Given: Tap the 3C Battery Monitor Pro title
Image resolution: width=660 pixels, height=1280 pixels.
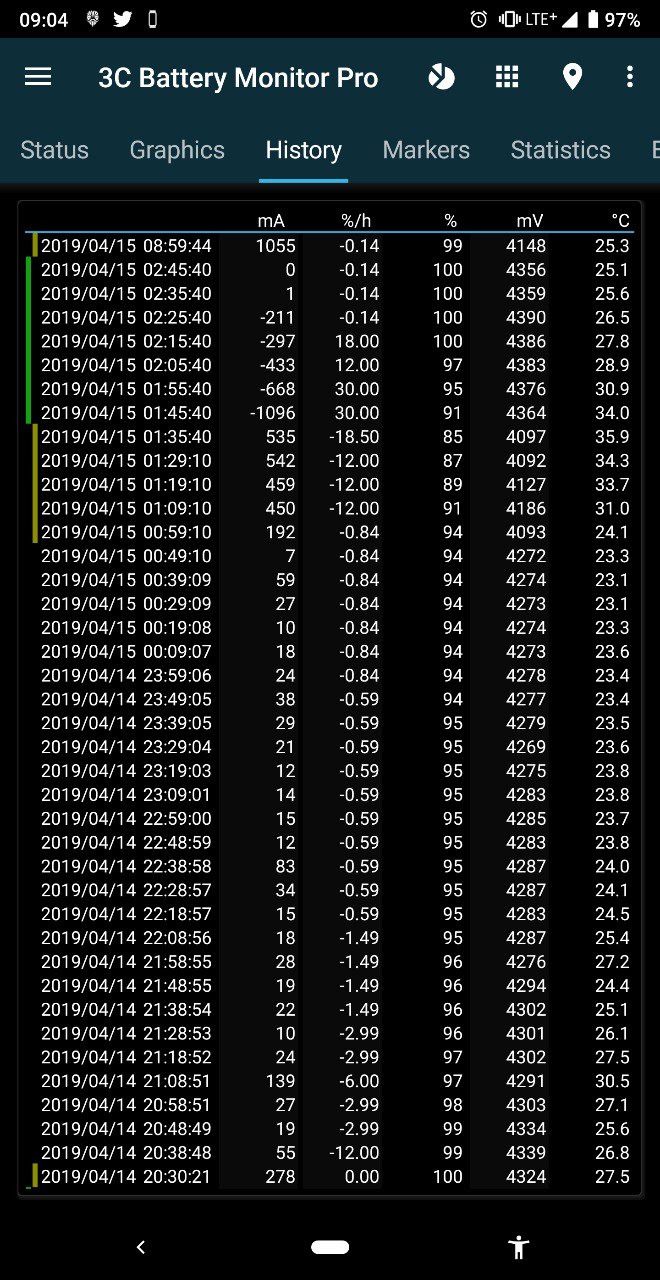Looking at the screenshot, I should [238, 78].
